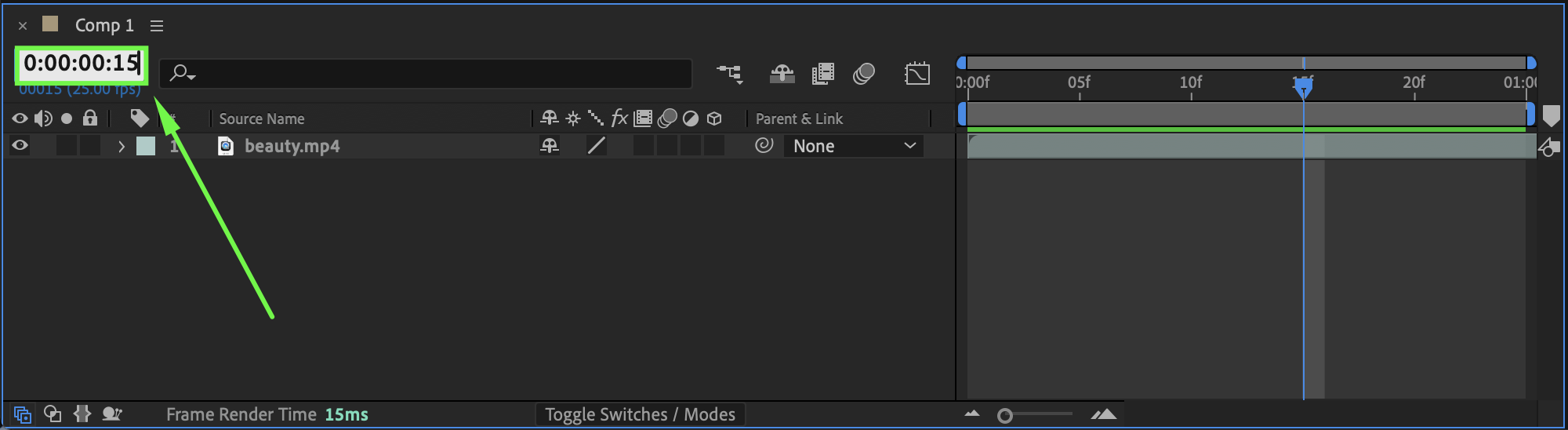
Task: Click the parent pick whip for beauty.mp4
Action: 764,145
